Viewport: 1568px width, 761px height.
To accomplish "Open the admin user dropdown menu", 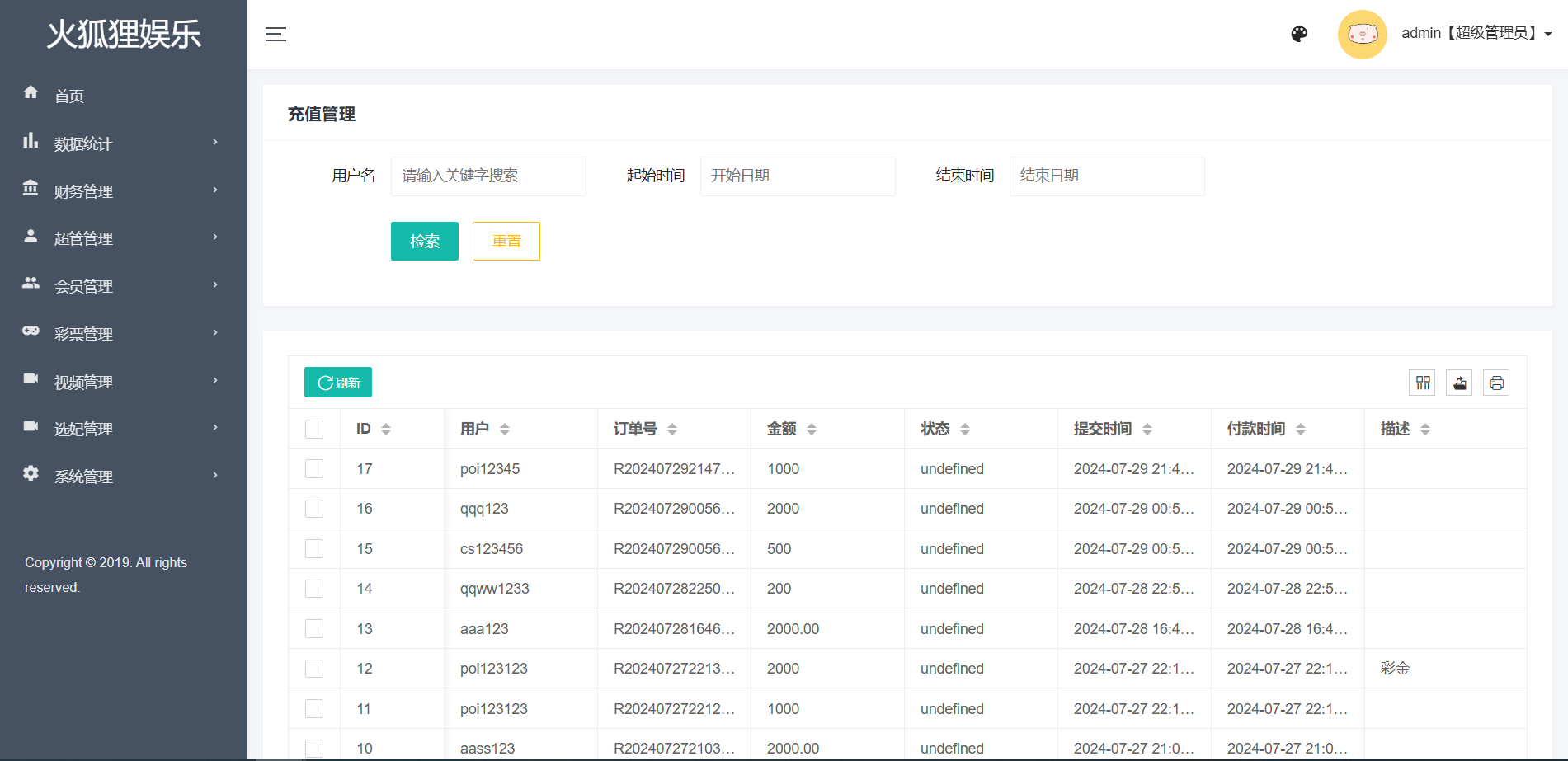I will [1475, 34].
